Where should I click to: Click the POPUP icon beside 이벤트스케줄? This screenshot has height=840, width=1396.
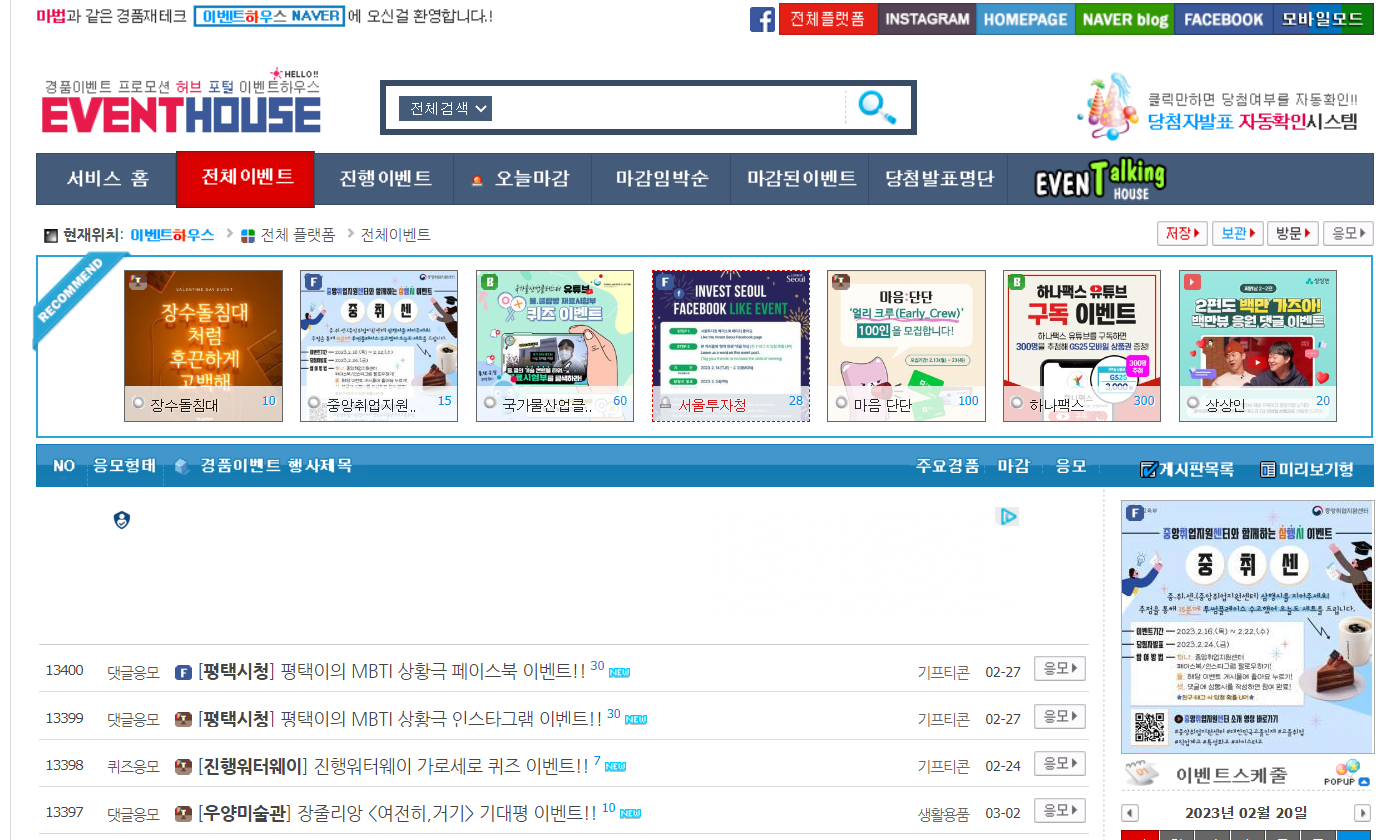(x=1347, y=773)
